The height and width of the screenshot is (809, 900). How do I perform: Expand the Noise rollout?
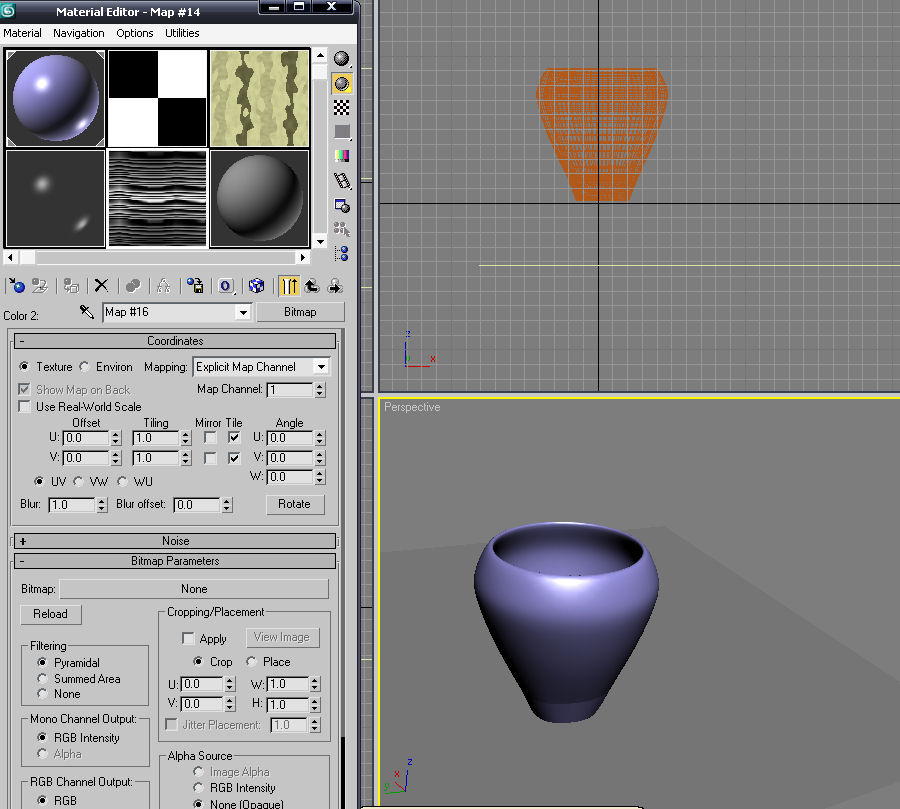pyautogui.click(x=175, y=541)
